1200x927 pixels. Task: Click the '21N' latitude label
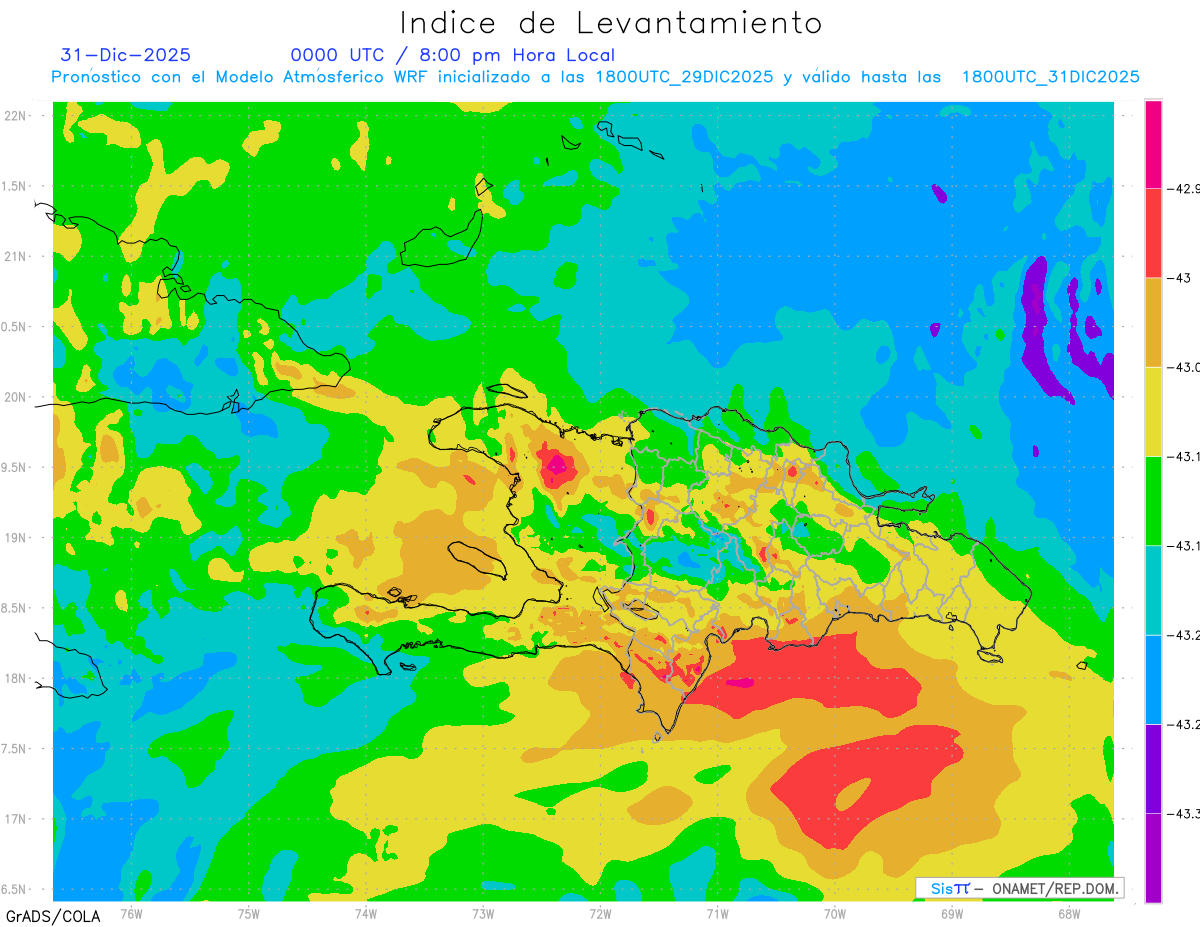point(17,256)
